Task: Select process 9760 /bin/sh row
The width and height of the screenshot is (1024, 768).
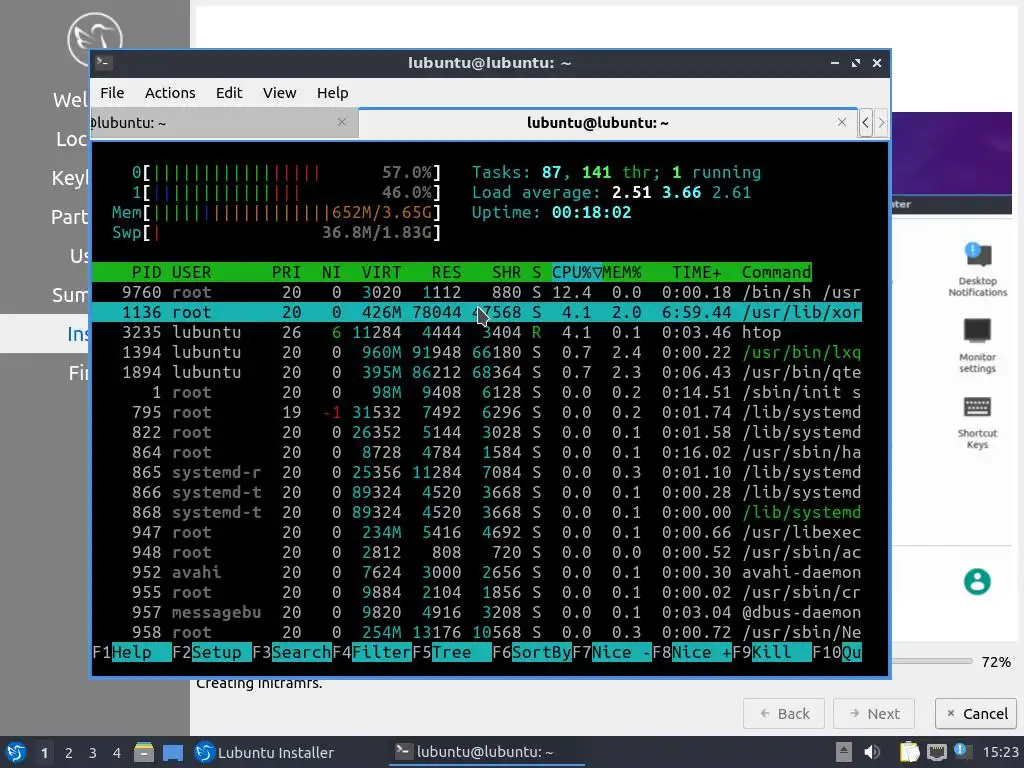Action: (477, 293)
